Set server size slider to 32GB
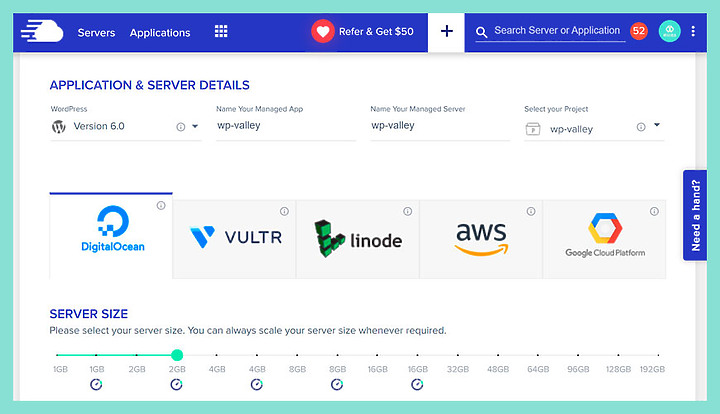Screen dimensions: 720x414 click(458, 355)
